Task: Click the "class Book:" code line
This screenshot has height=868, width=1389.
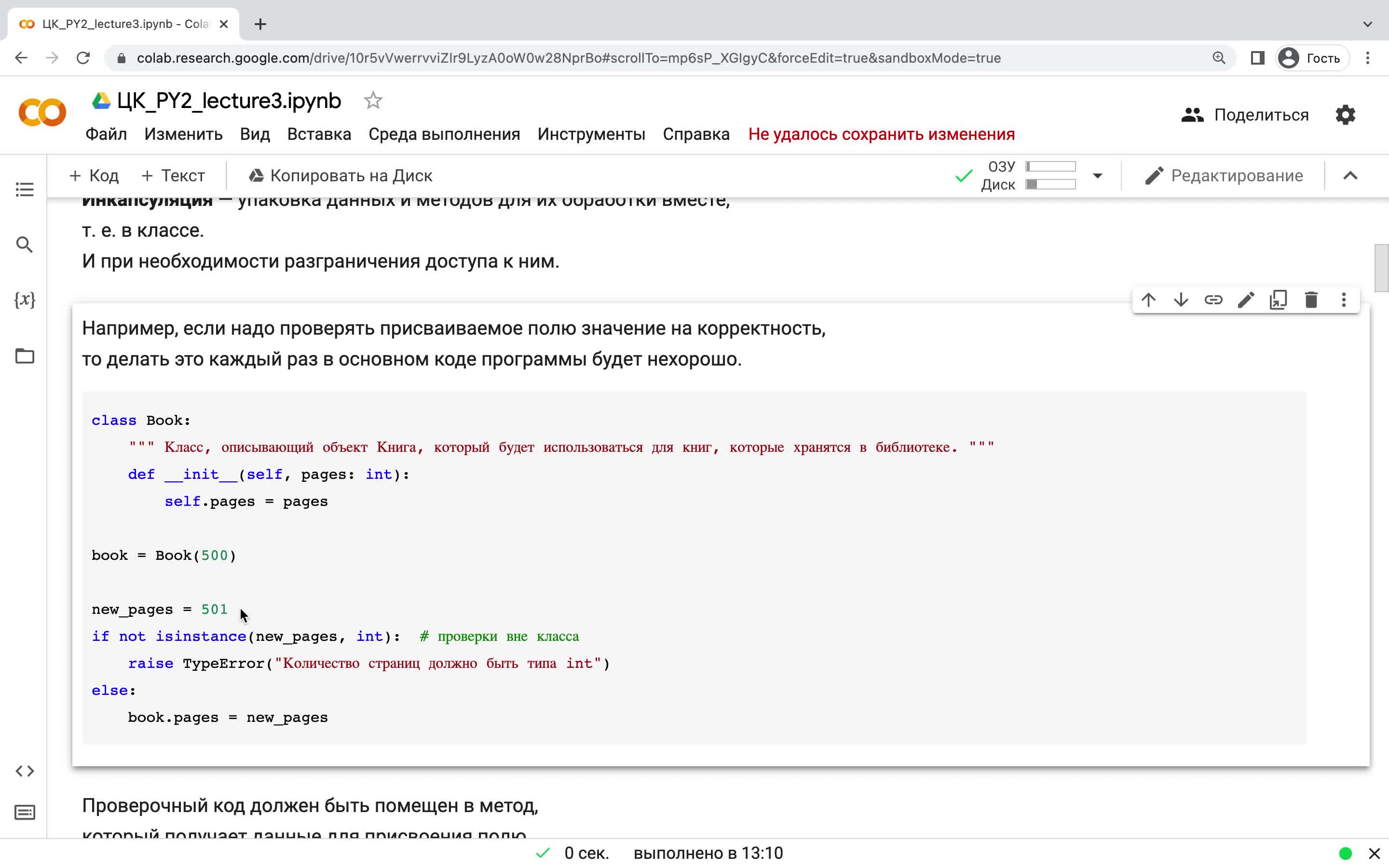Action: click(x=141, y=420)
